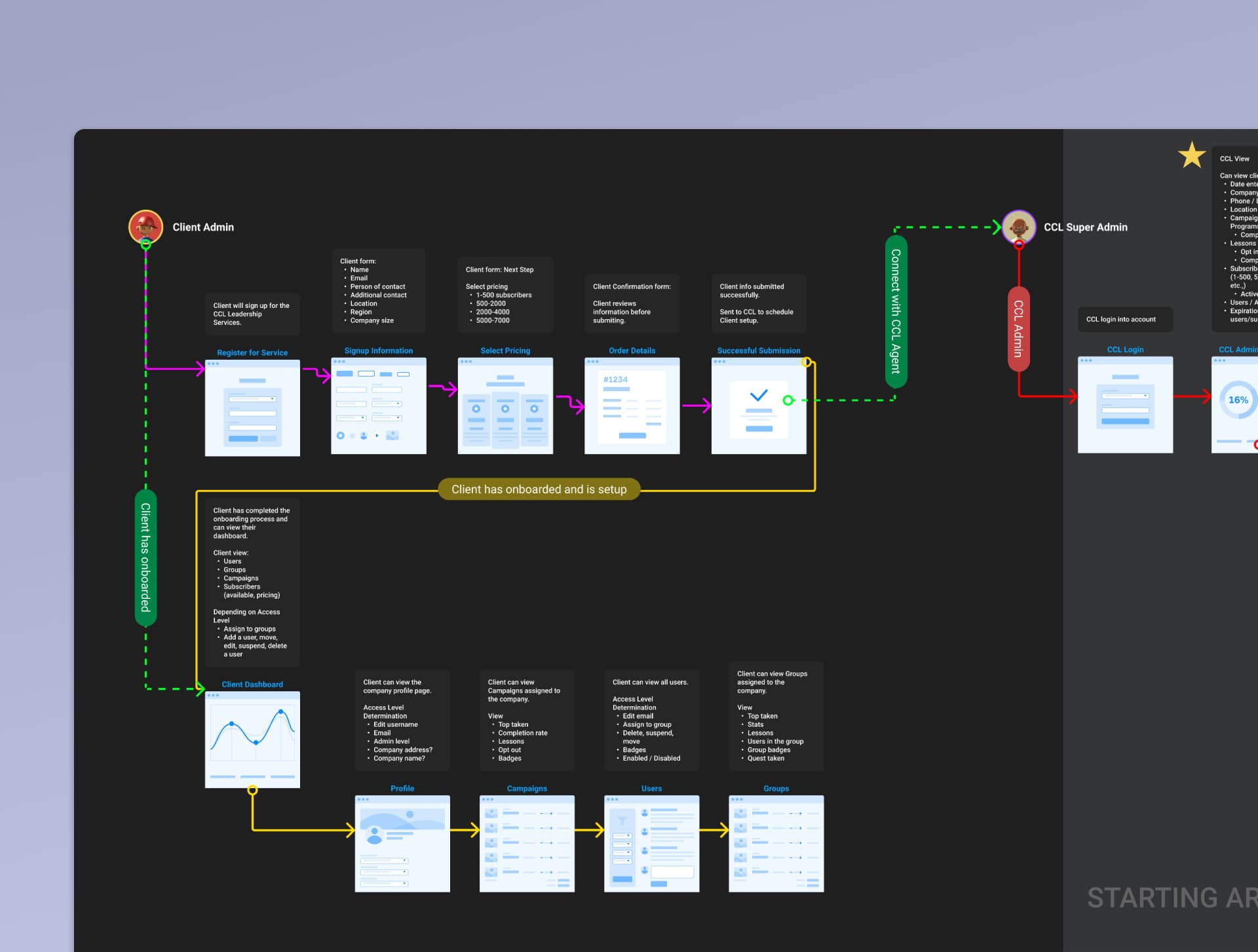
Task: Open the Profile wireframe screen
Action: coord(402,843)
